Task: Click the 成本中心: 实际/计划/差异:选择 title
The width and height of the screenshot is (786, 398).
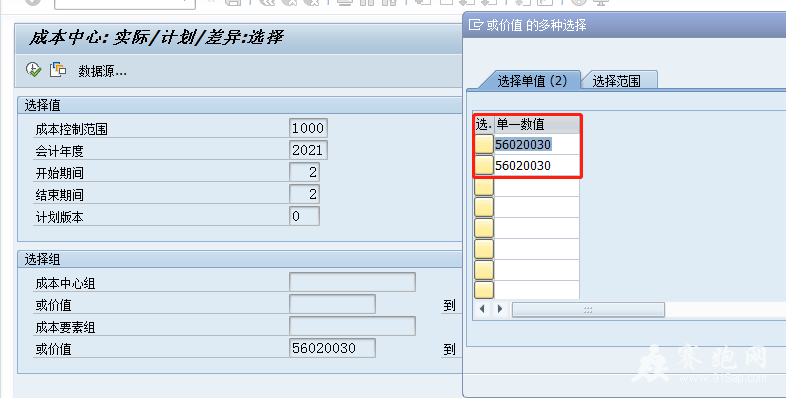Action: (156, 38)
